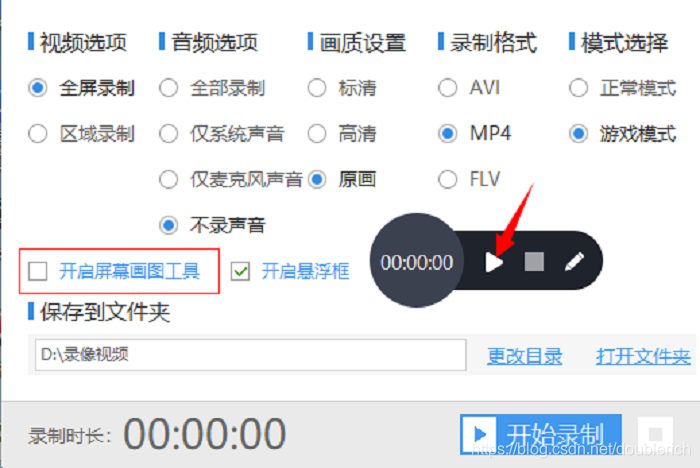Viewport: 700px width, 468px height.
Task: Uncheck the 开启悬浮框 checkbox
Action: pos(240,271)
